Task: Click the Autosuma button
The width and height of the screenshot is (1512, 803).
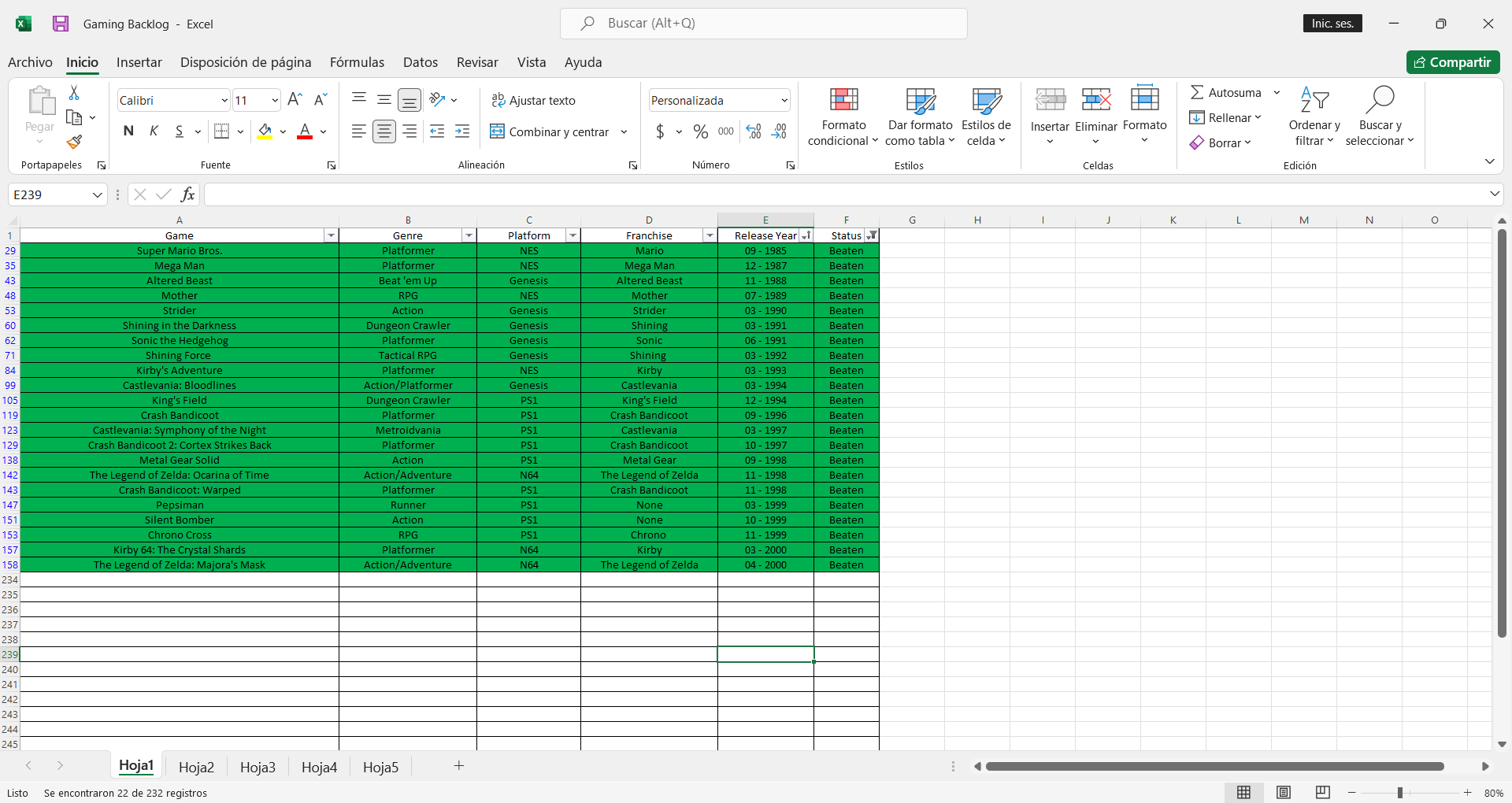Action: [x=1225, y=93]
